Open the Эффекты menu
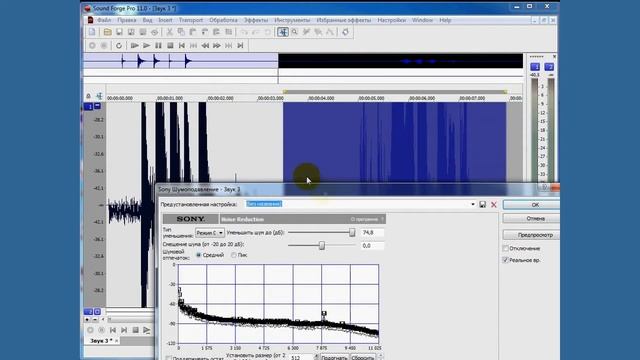 256,20
